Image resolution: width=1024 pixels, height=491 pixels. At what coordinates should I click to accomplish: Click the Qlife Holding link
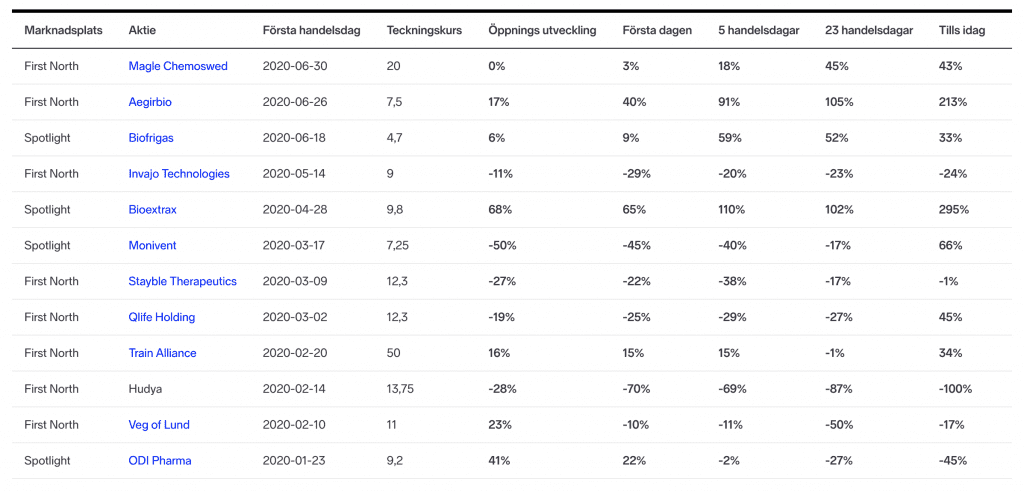tap(162, 318)
